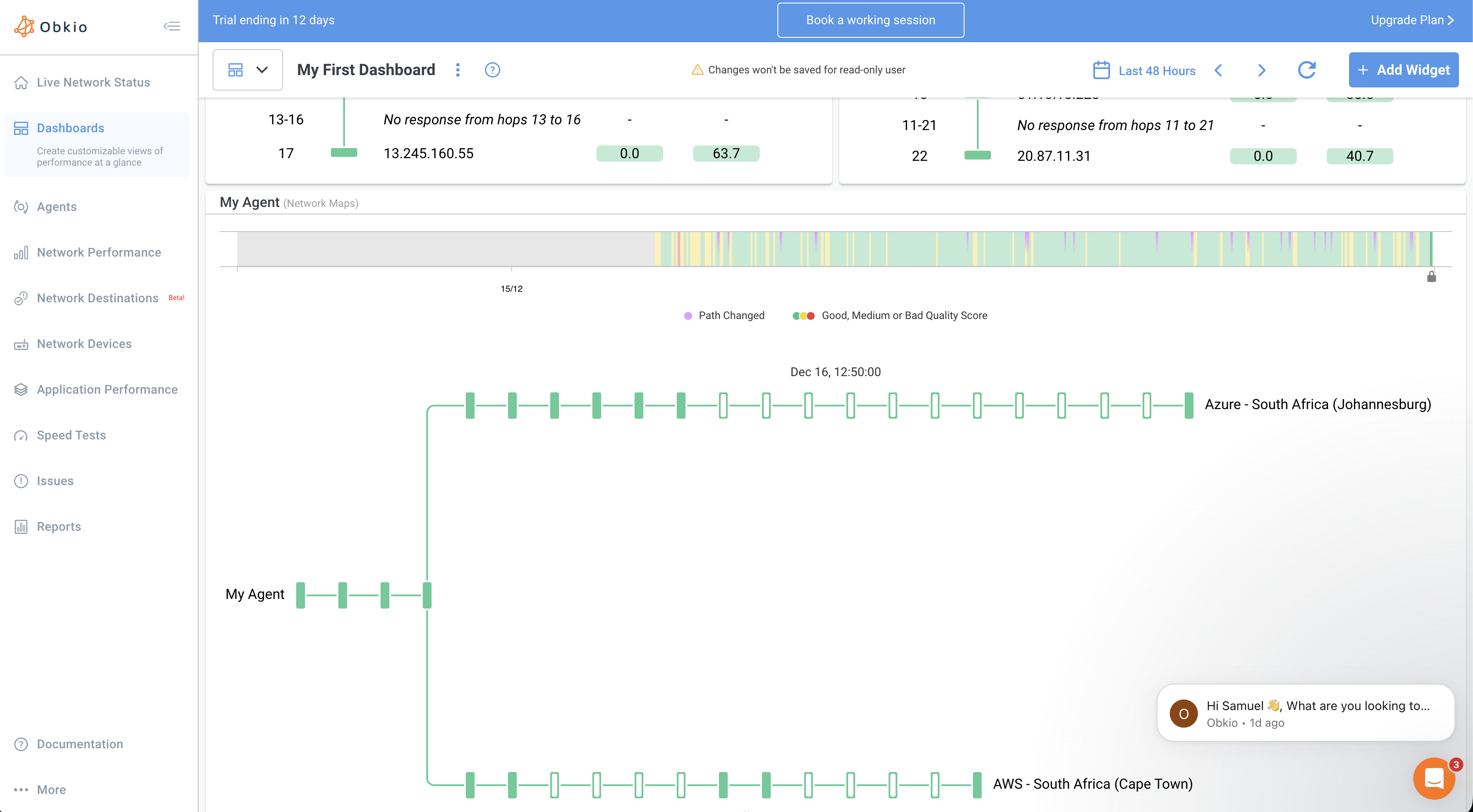Toggle the Quality Score legend item
Image resolution: width=1473 pixels, height=812 pixels.
click(890, 315)
